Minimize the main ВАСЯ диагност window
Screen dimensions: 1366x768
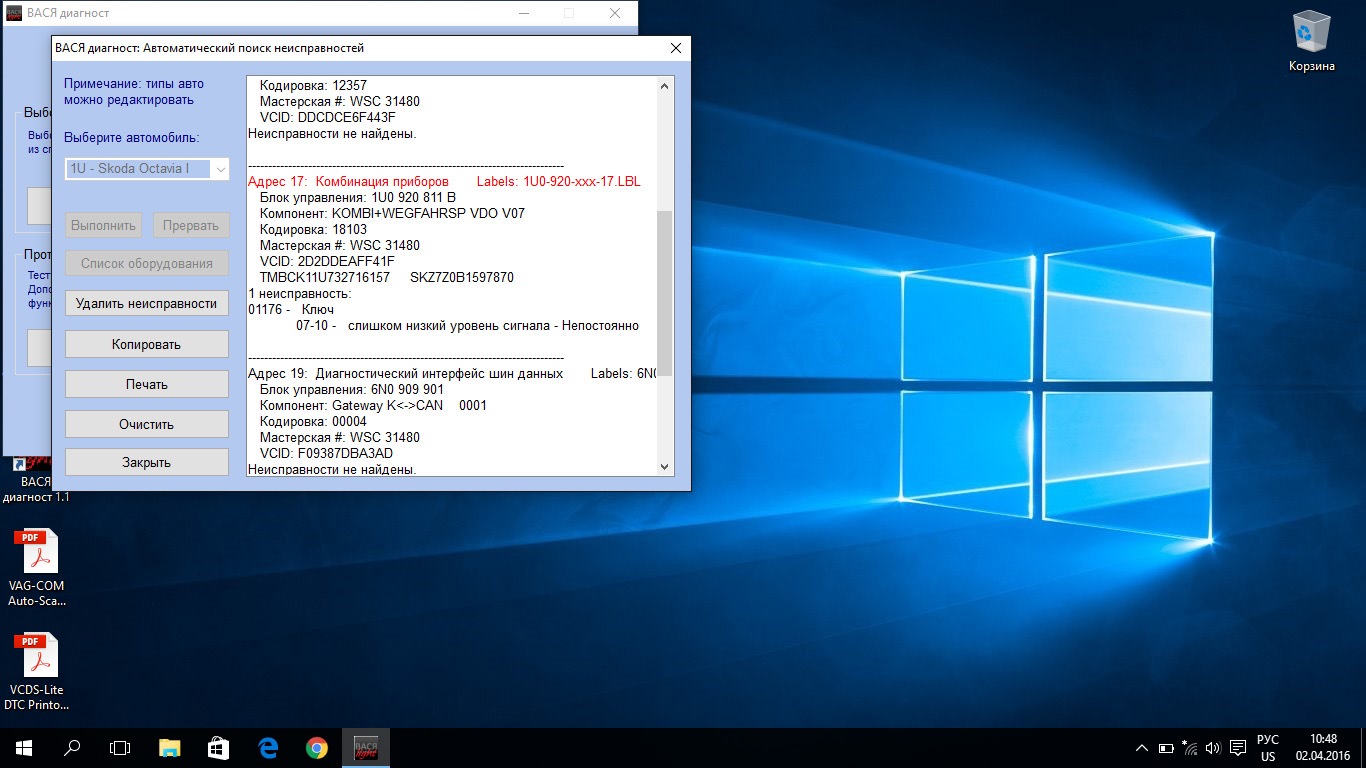[x=524, y=13]
